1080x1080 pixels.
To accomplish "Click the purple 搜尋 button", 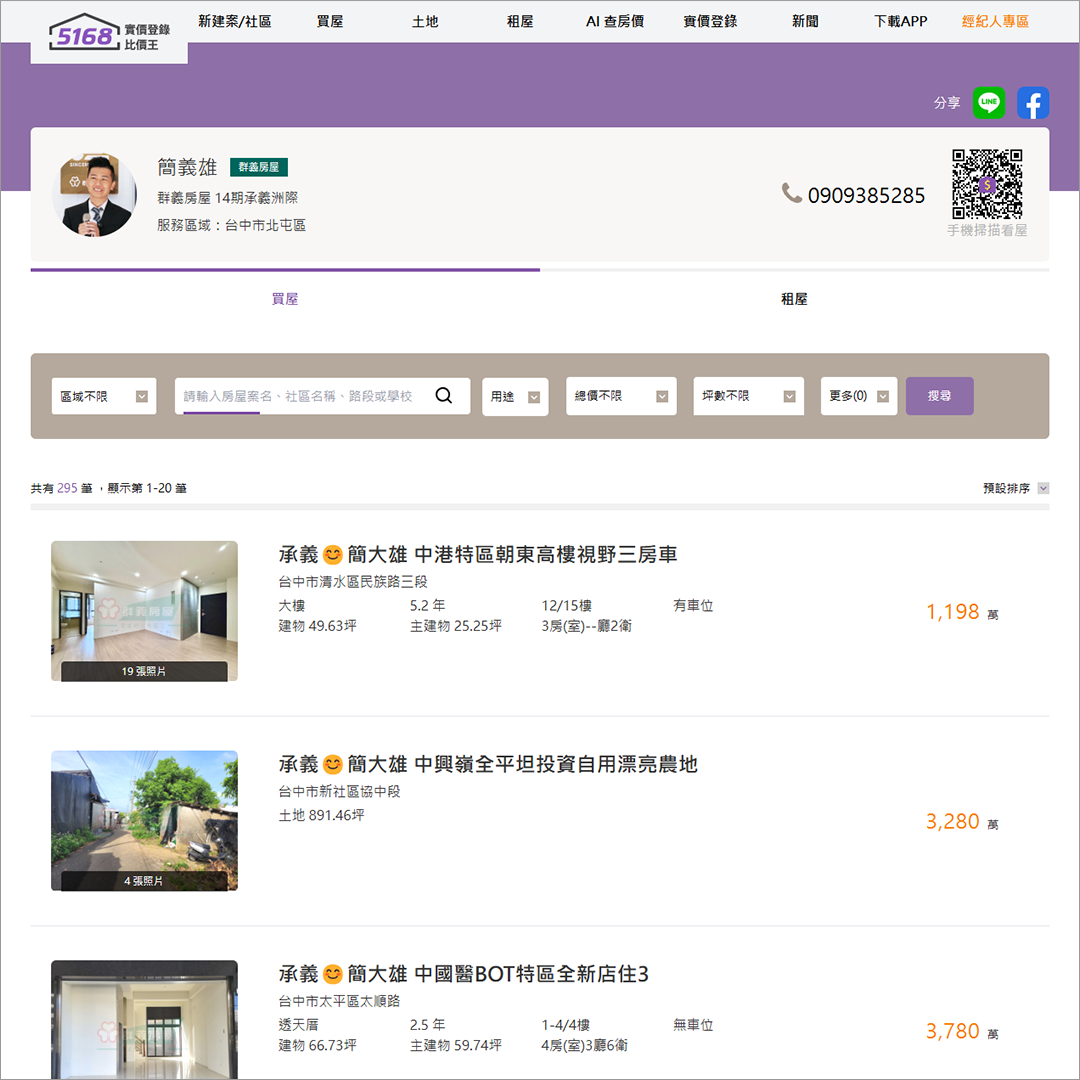I will (x=939, y=396).
